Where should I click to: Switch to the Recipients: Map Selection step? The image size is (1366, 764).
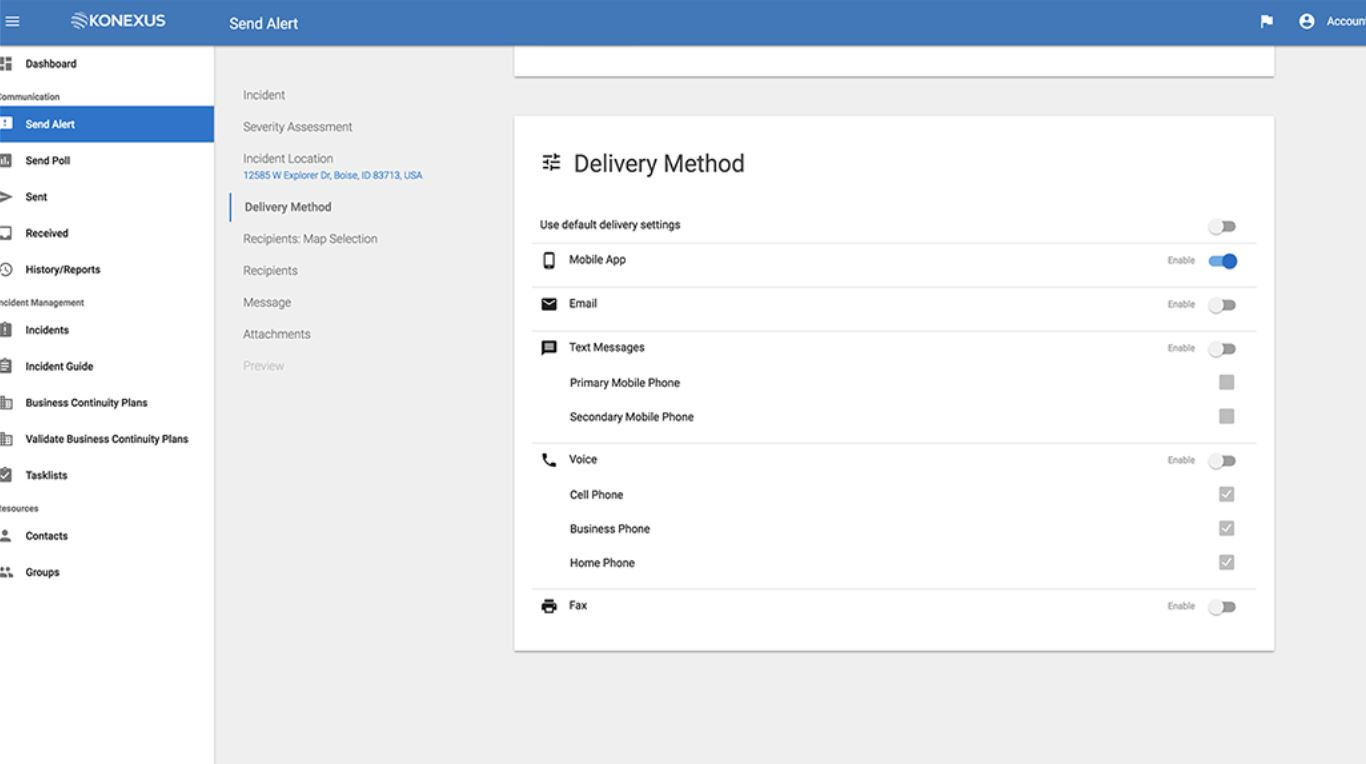coord(310,238)
